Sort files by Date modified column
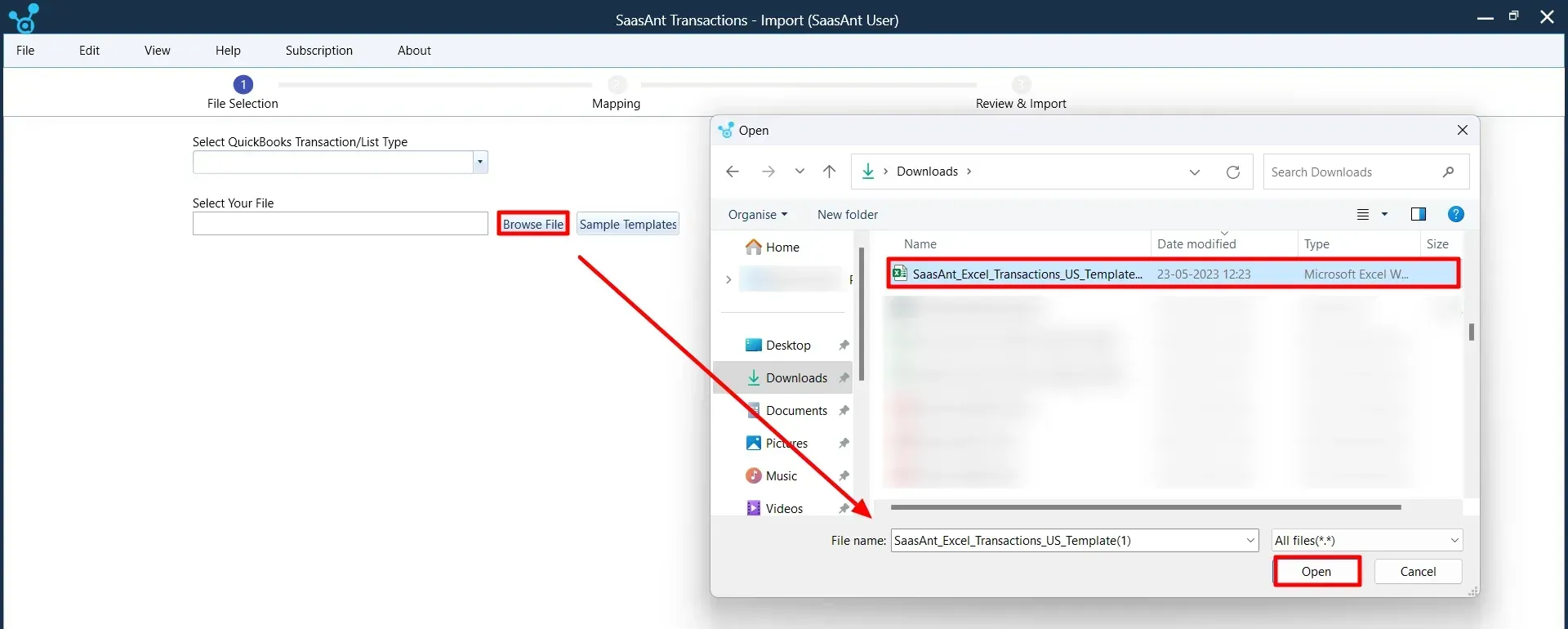Image resolution: width=1568 pixels, height=629 pixels. [1196, 244]
